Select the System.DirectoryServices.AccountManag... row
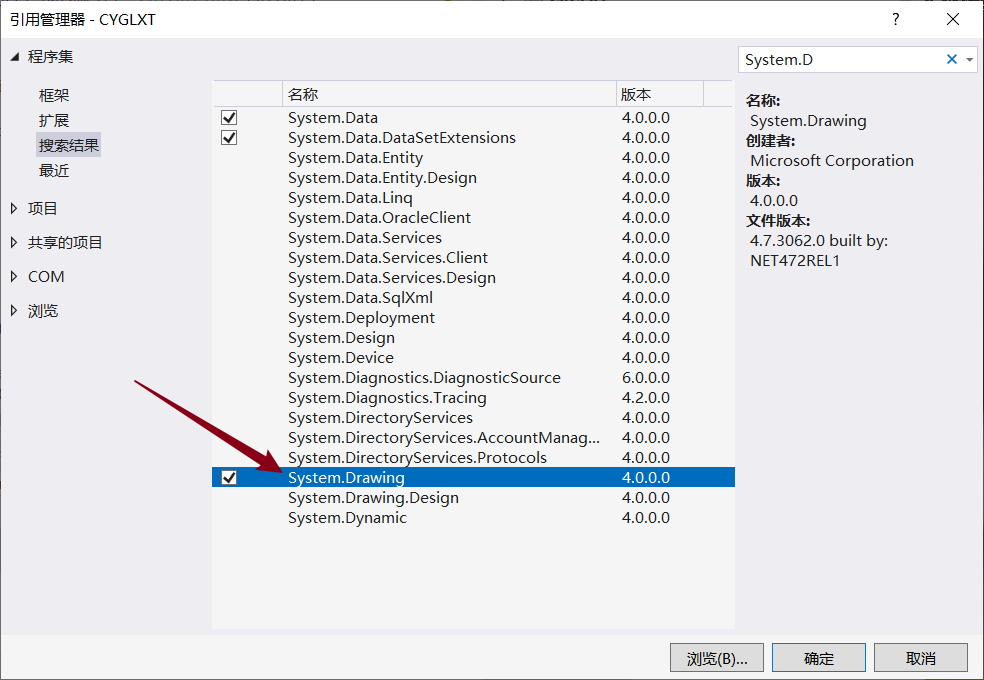Image resolution: width=984 pixels, height=680 pixels. pos(473,438)
